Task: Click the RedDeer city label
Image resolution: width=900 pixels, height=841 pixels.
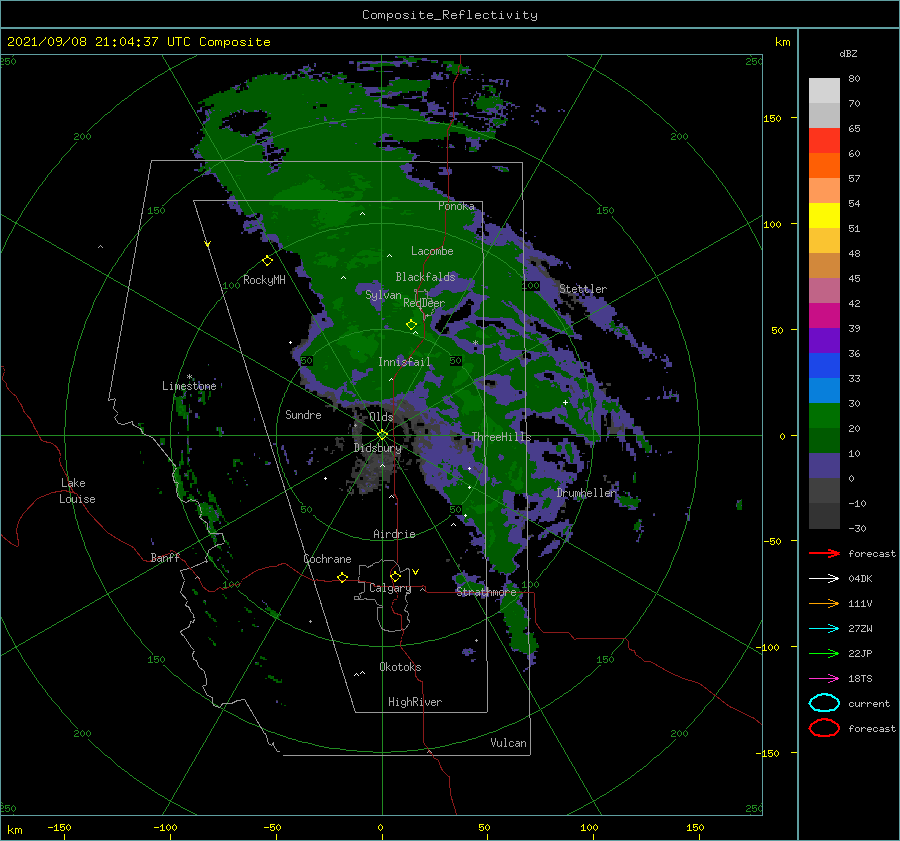Action: pyautogui.click(x=424, y=303)
